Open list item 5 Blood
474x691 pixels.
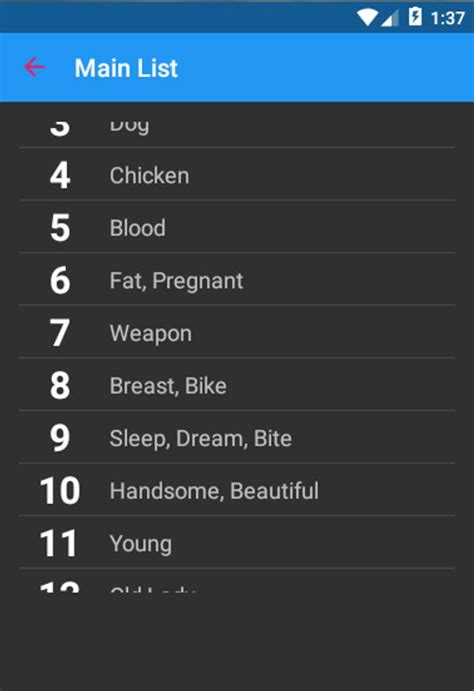point(237,227)
